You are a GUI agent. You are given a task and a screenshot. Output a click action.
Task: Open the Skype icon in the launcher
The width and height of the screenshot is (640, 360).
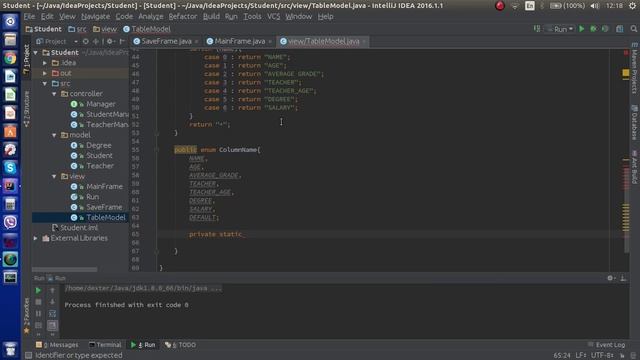point(10,168)
